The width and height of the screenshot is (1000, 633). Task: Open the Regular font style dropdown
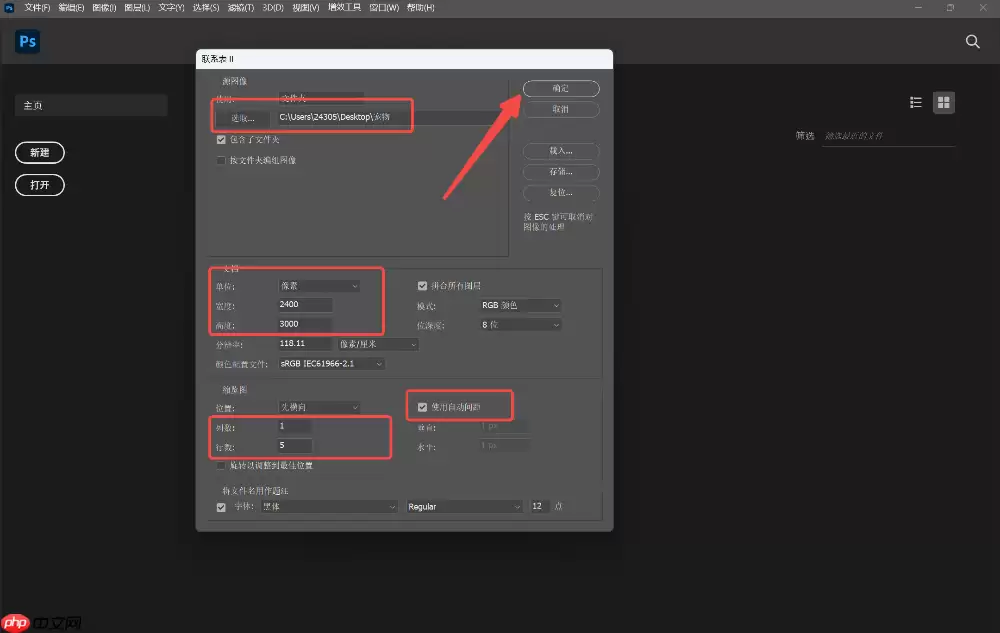point(464,506)
